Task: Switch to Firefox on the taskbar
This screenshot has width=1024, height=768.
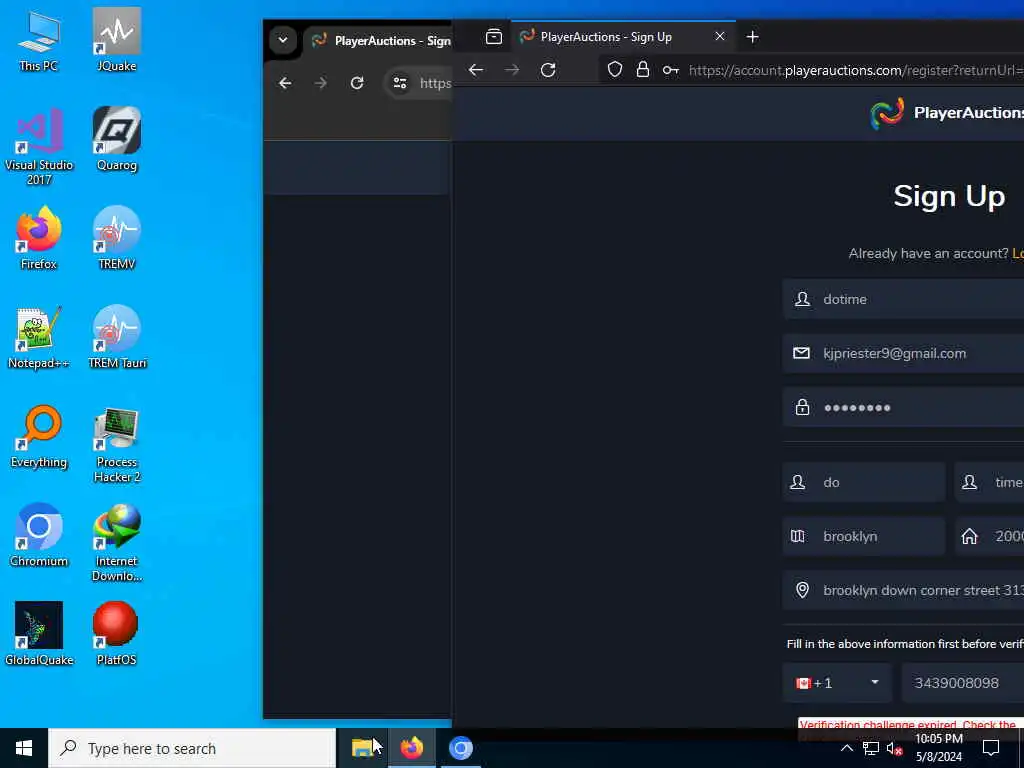Action: [x=411, y=748]
